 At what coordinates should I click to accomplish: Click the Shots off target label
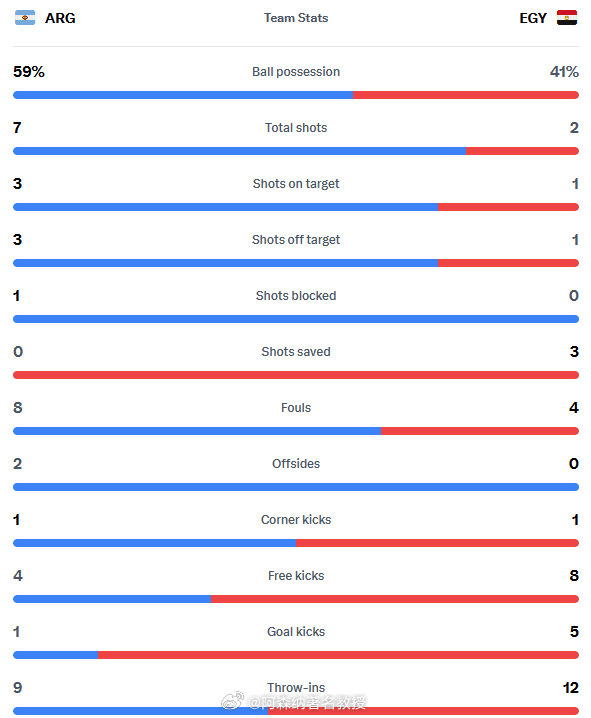[296, 239]
